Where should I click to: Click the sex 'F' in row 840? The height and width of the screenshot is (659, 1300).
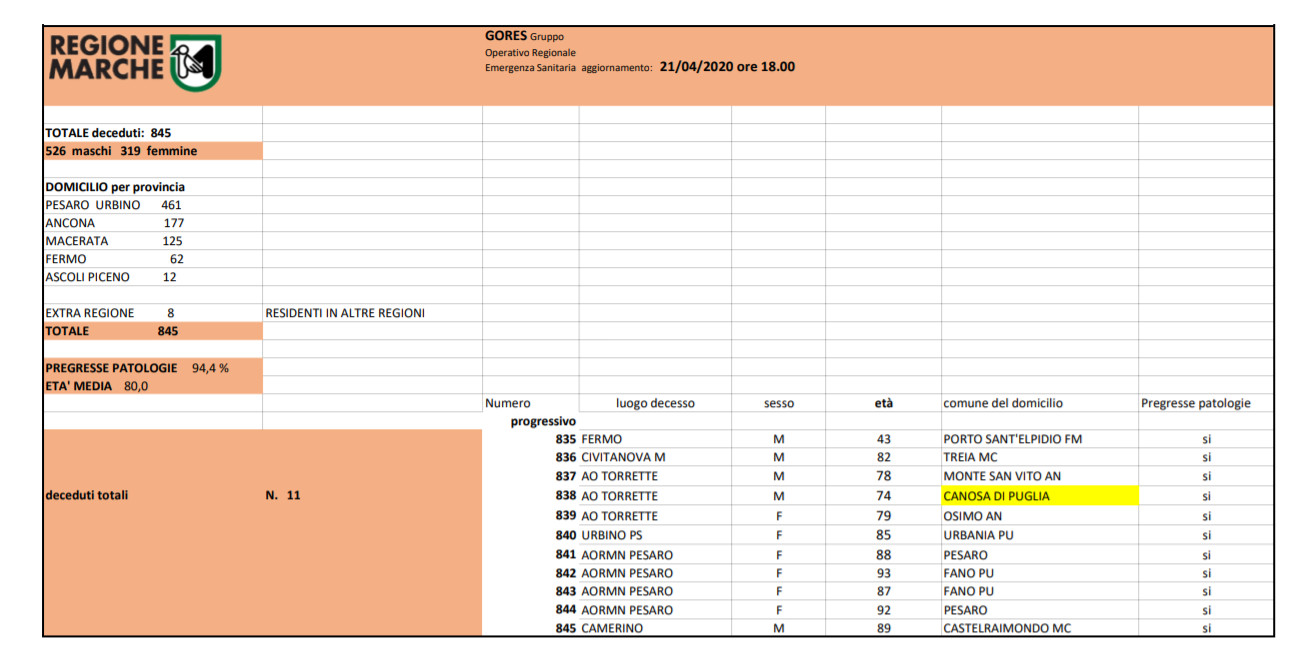tap(778, 535)
